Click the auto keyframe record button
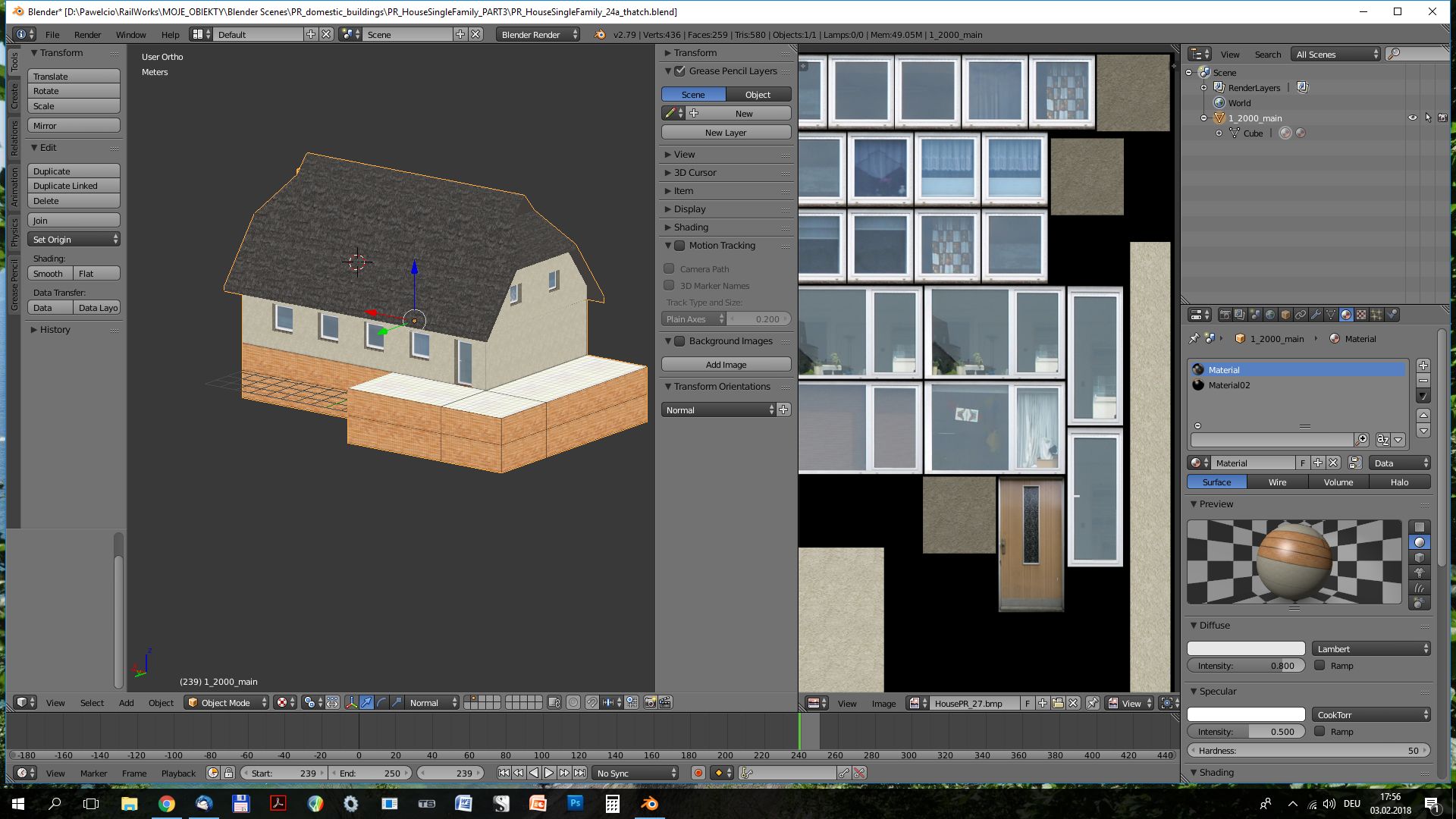The image size is (1456, 819). (698, 773)
